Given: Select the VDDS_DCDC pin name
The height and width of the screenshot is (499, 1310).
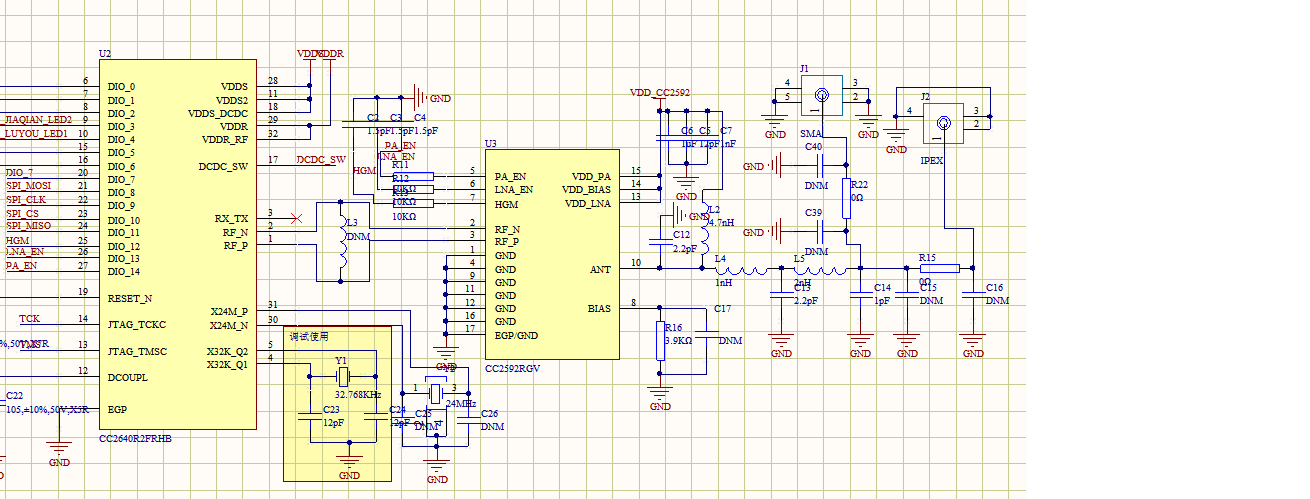Looking at the screenshot, I should pos(218,113).
